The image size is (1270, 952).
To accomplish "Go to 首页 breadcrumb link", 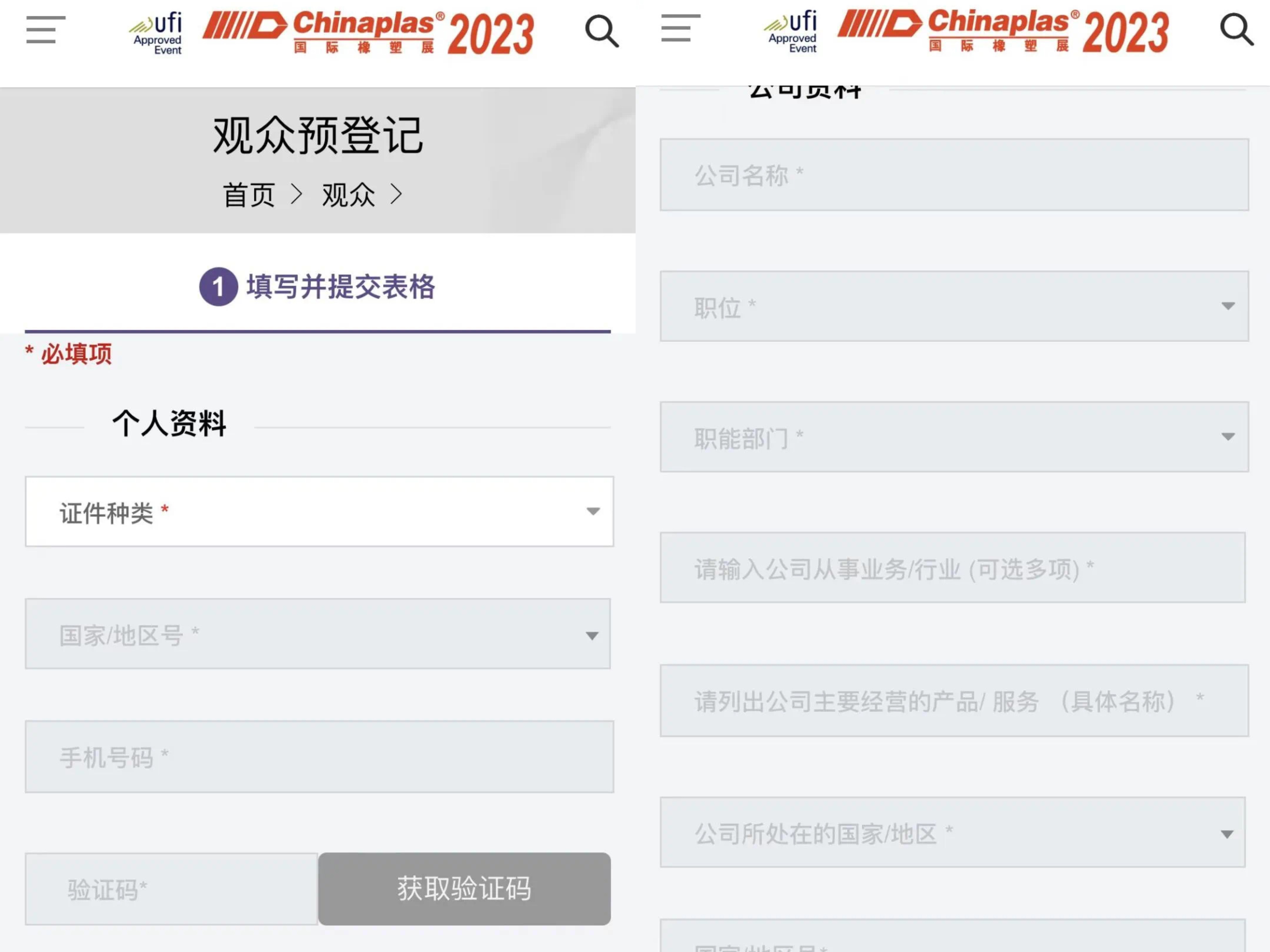I will click(249, 195).
